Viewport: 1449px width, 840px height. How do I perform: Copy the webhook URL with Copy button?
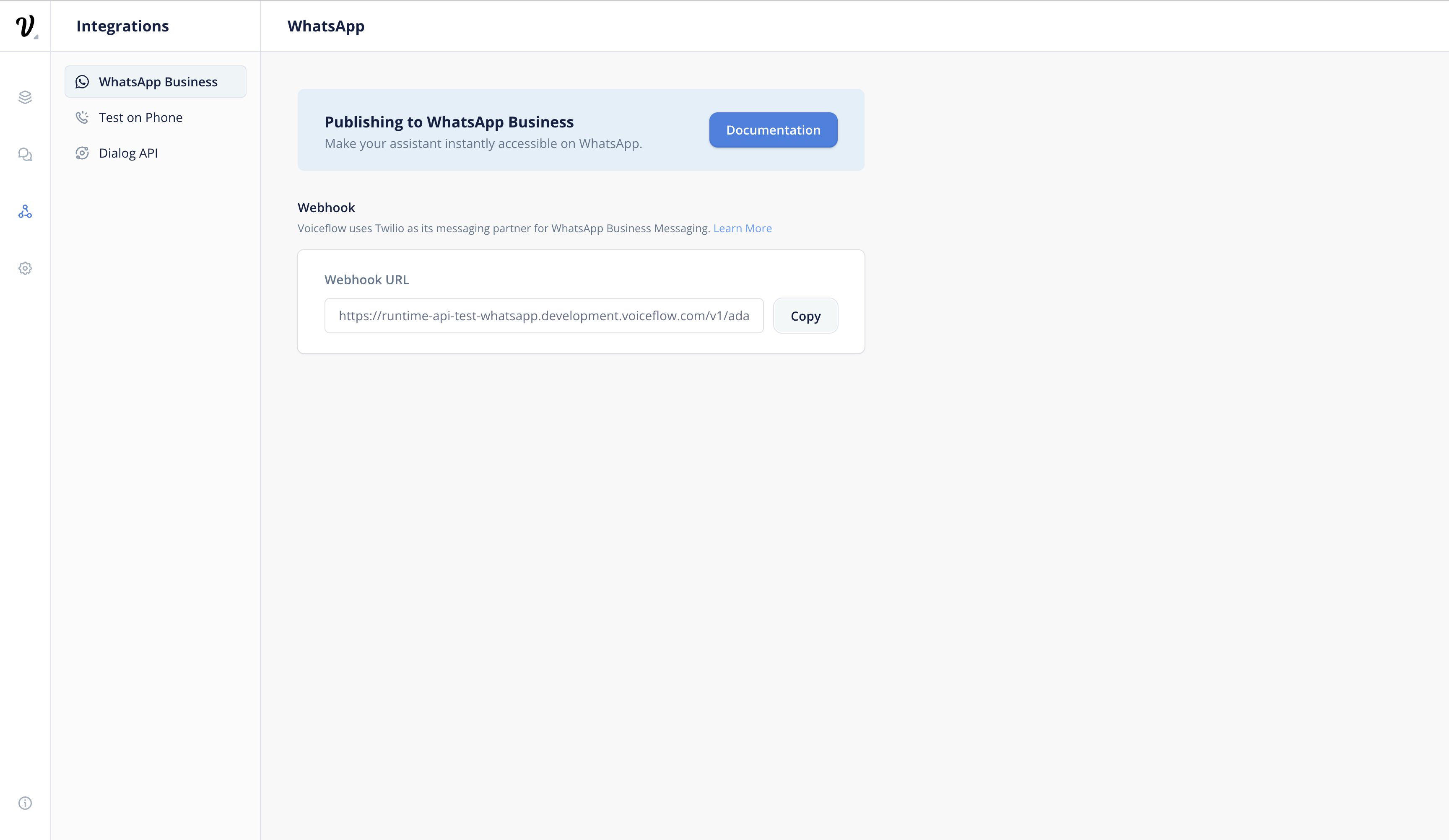coord(805,316)
